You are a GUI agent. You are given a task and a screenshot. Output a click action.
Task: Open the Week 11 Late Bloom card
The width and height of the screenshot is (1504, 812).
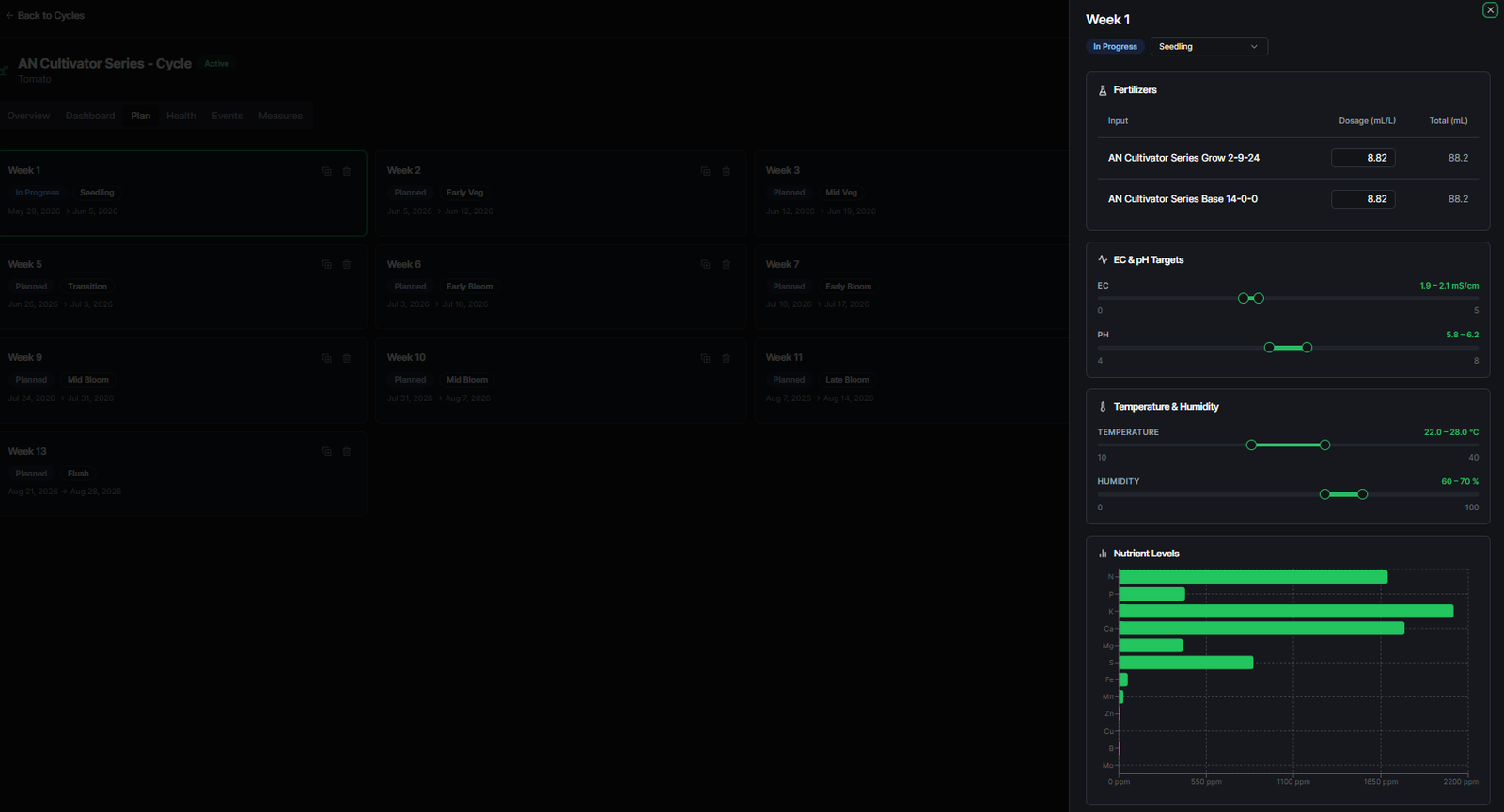pos(912,380)
